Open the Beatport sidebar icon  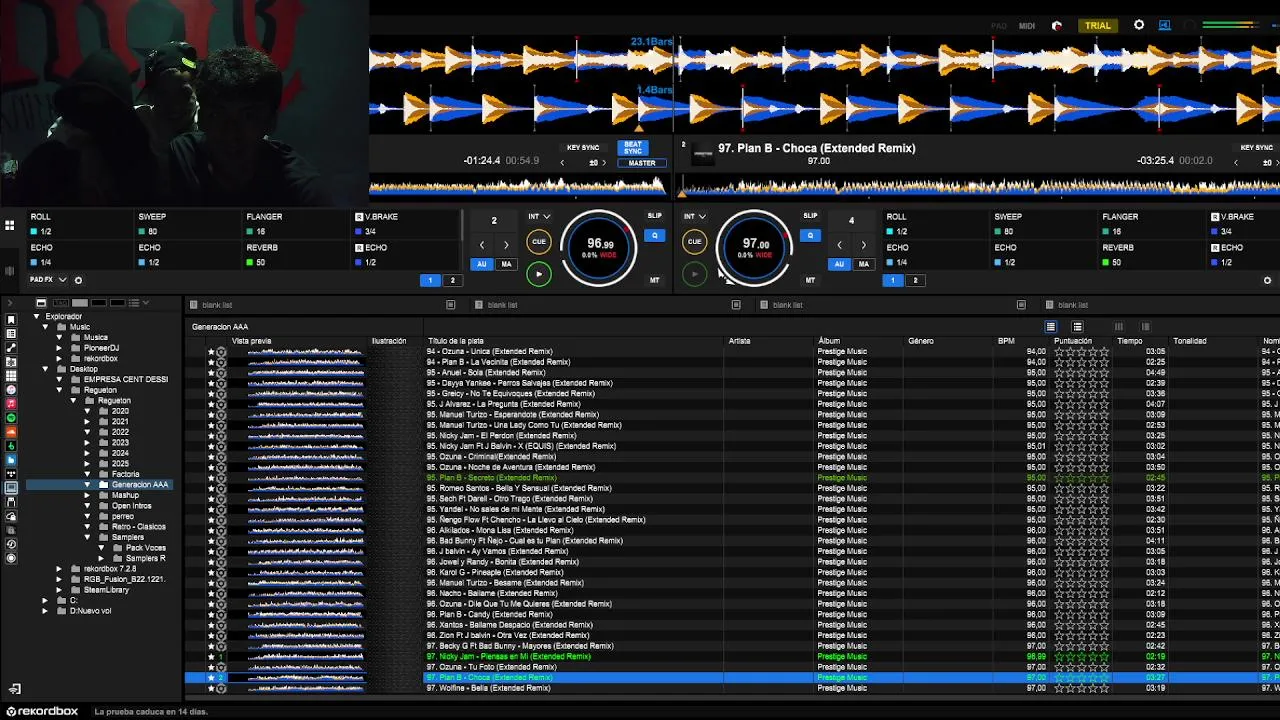(x=11, y=445)
